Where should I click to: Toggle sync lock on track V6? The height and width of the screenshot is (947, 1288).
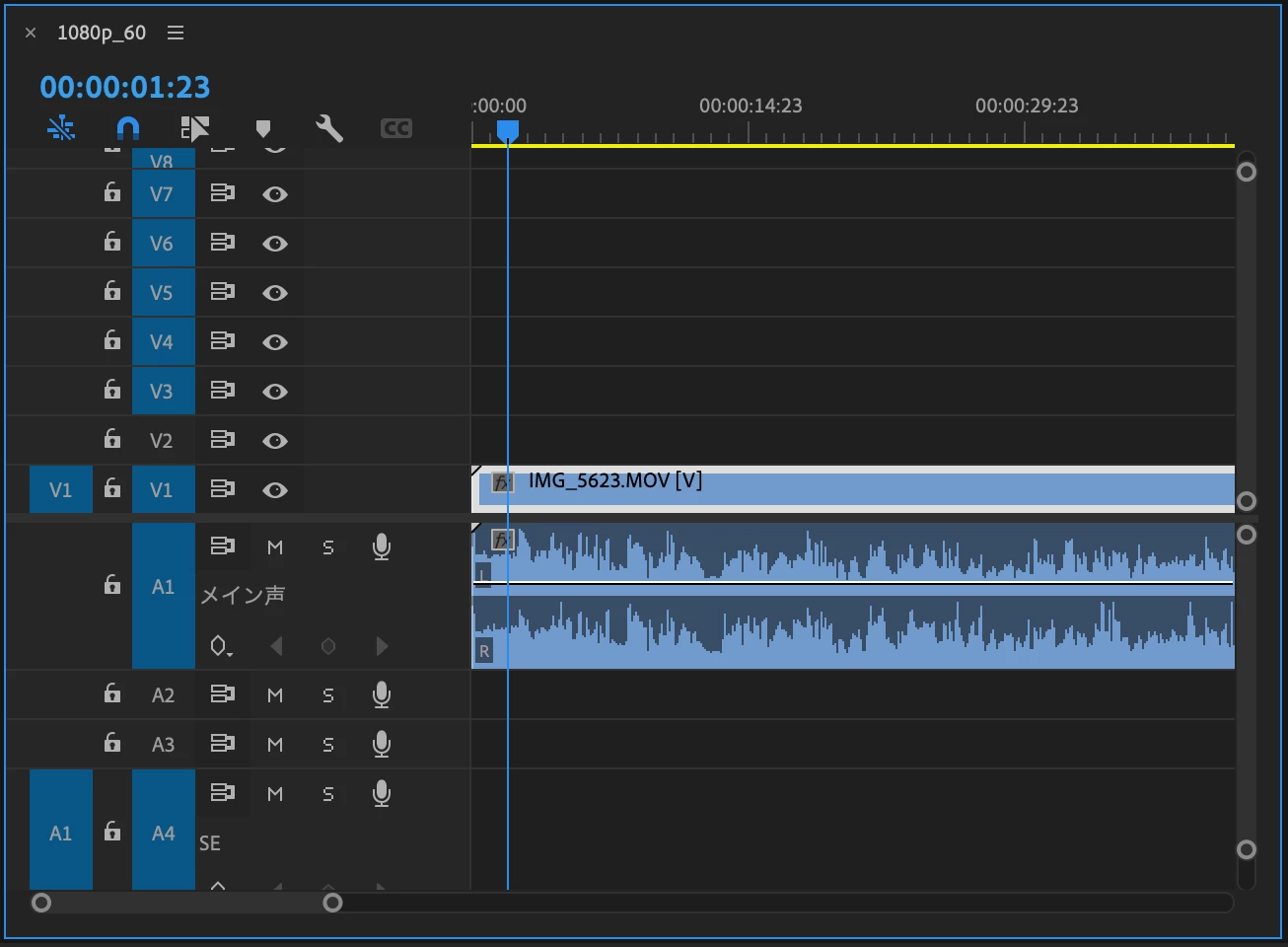[x=223, y=243]
